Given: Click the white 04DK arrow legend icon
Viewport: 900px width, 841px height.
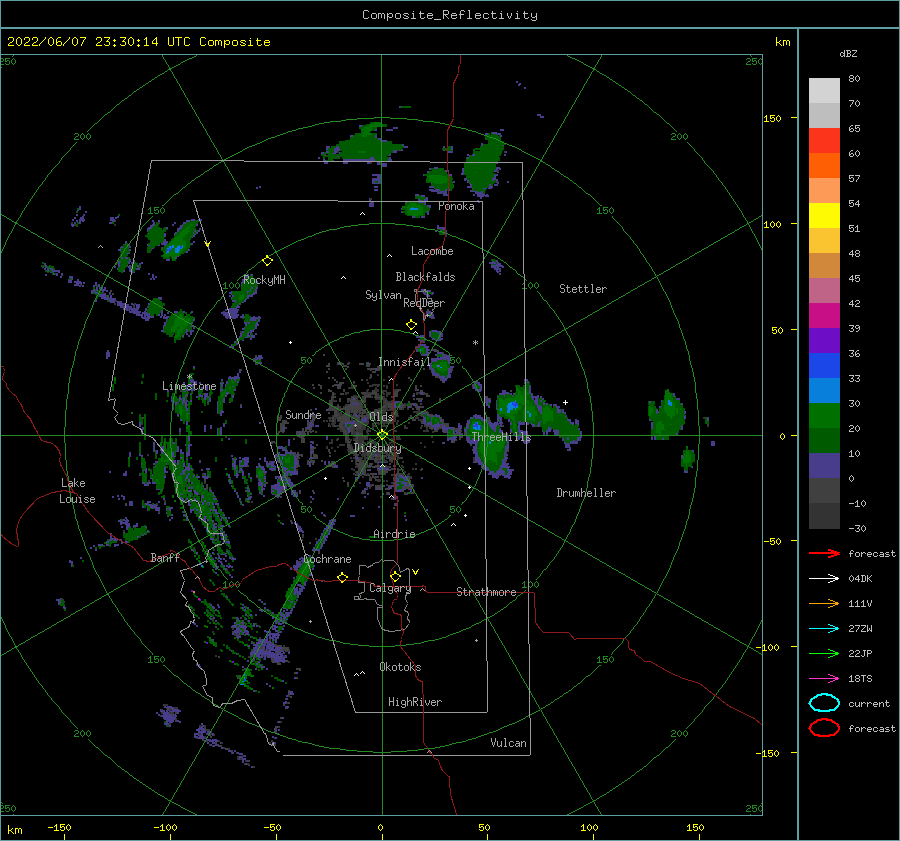Looking at the screenshot, I should point(824,578).
